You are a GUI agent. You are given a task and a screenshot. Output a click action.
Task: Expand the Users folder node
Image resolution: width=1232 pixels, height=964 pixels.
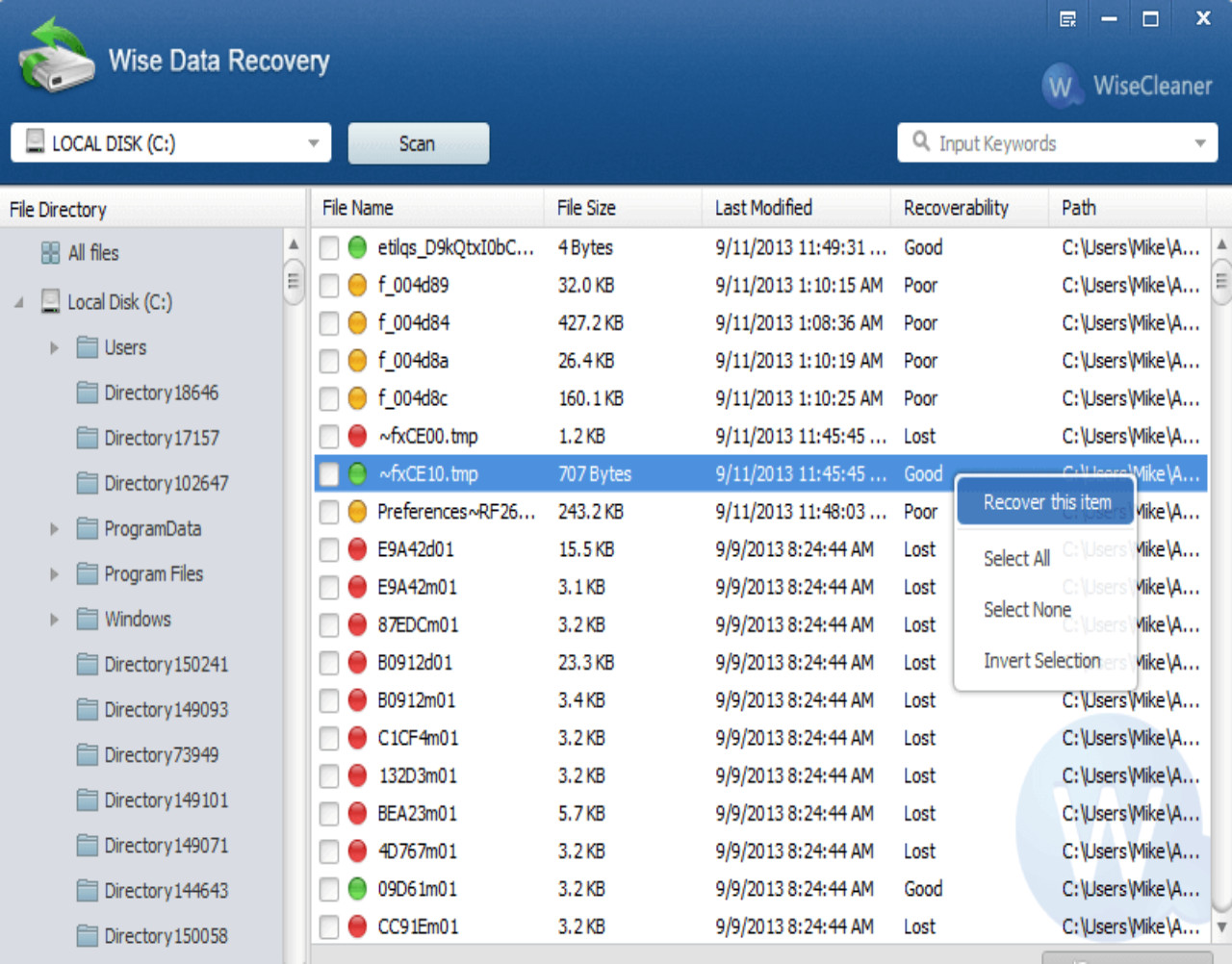pyautogui.click(x=55, y=347)
